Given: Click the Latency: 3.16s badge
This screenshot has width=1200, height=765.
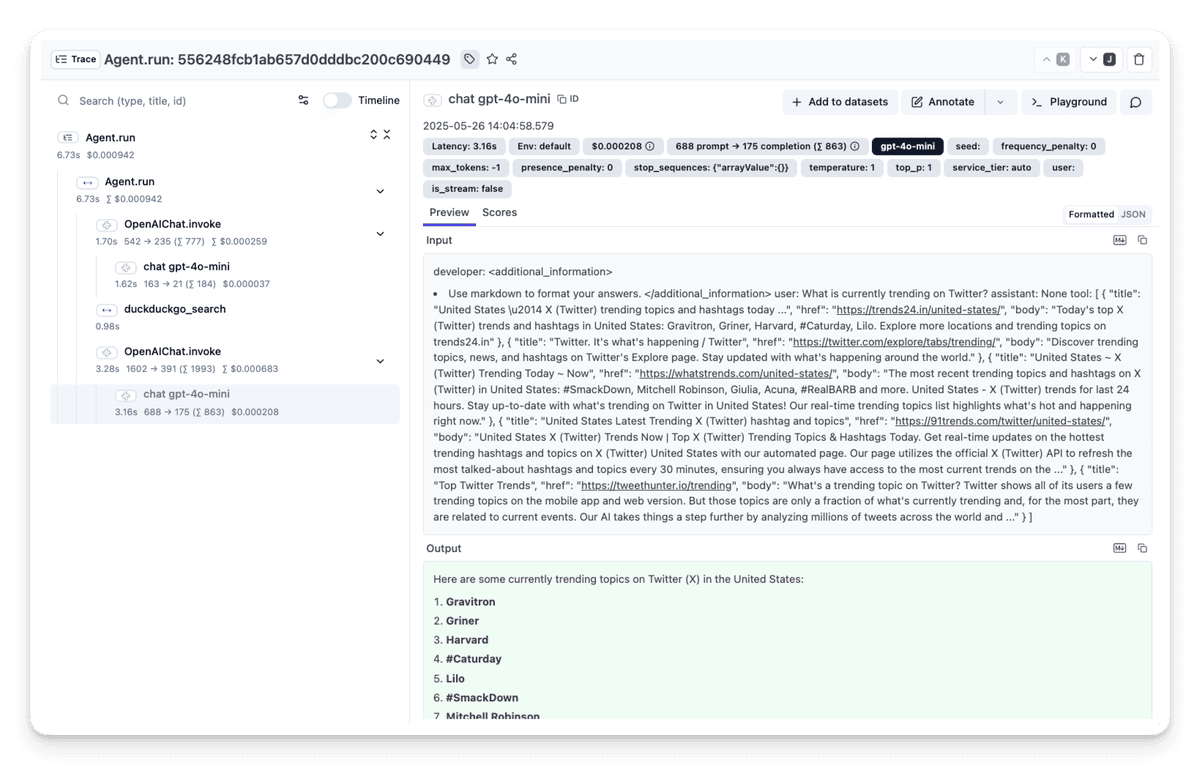Looking at the screenshot, I should pos(464,146).
